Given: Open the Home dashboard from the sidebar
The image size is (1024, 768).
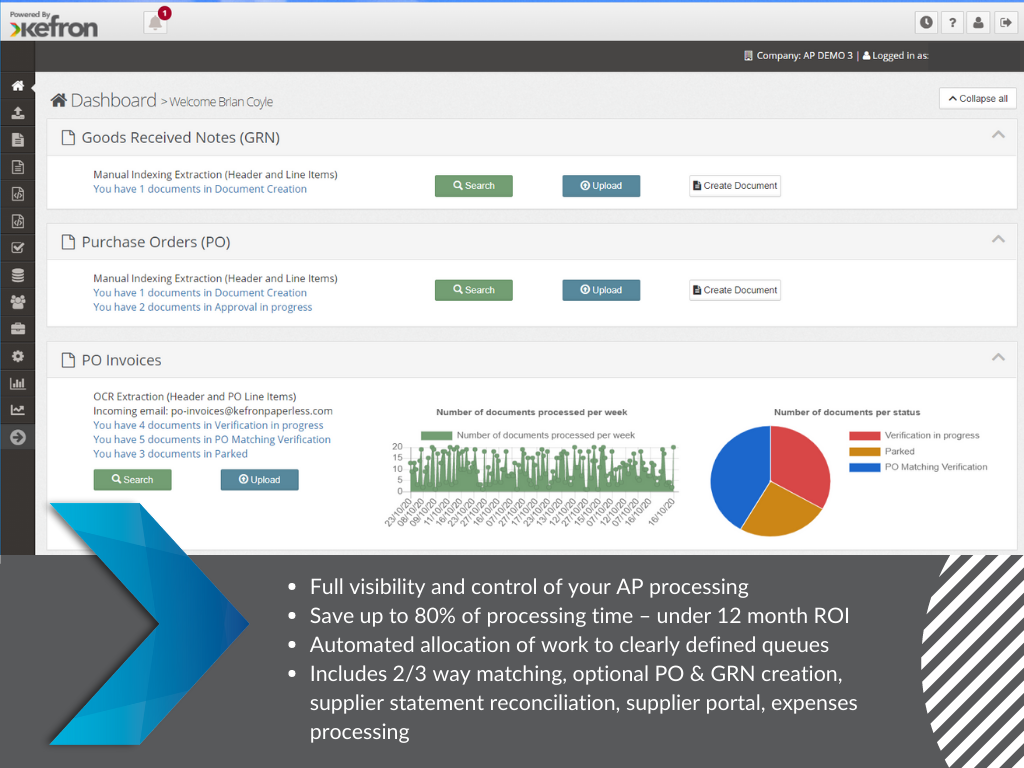Looking at the screenshot, I should 17,86.
